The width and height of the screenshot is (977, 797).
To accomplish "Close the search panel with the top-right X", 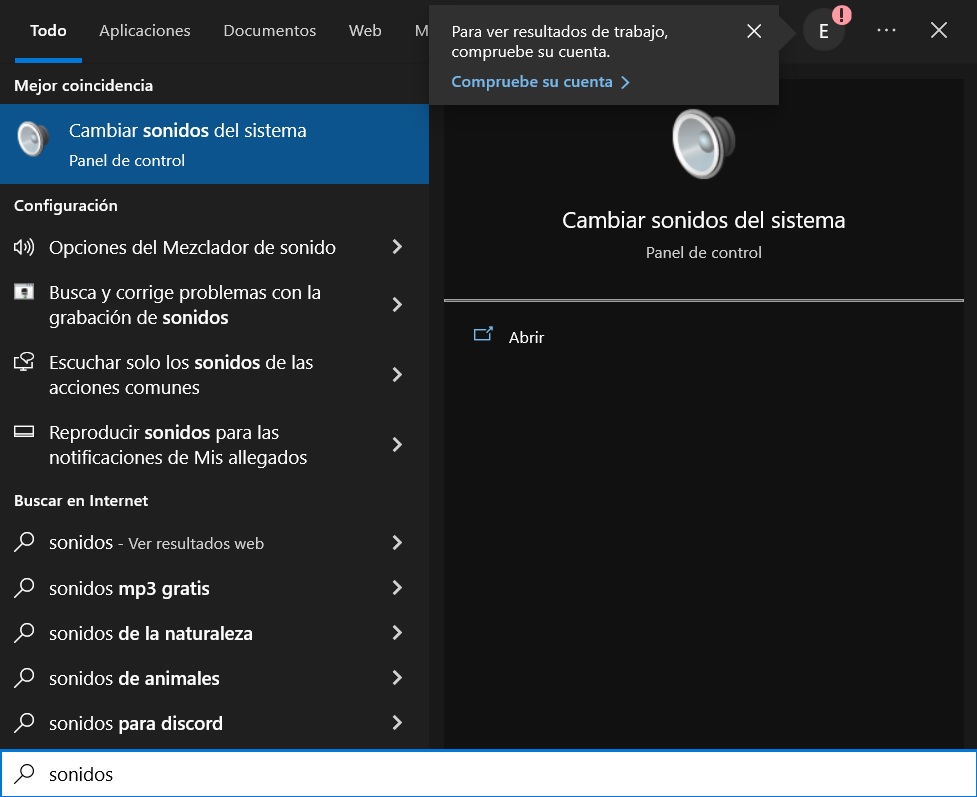I will [x=939, y=30].
